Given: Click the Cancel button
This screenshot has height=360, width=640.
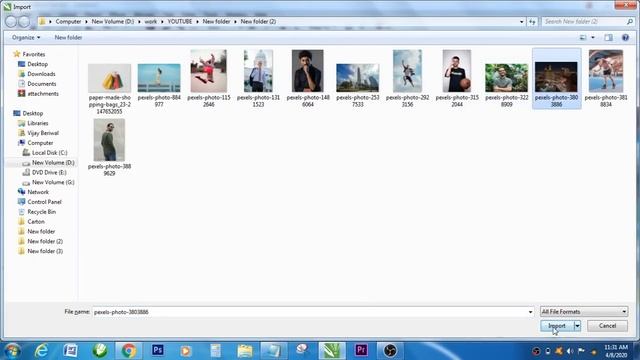Looking at the screenshot, I should click(607, 326).
